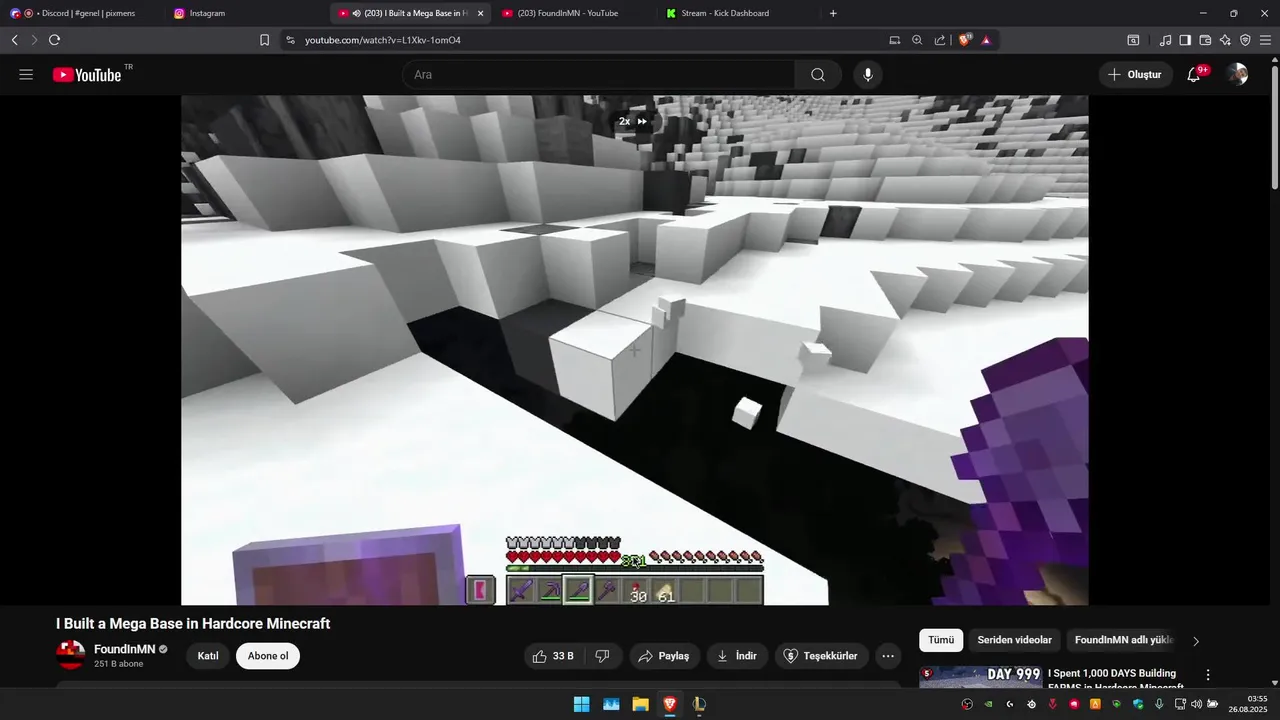Screen dimensions: 1280x720
Task: Open Brave Rewards triangle icon
Action: pos(986,40)
